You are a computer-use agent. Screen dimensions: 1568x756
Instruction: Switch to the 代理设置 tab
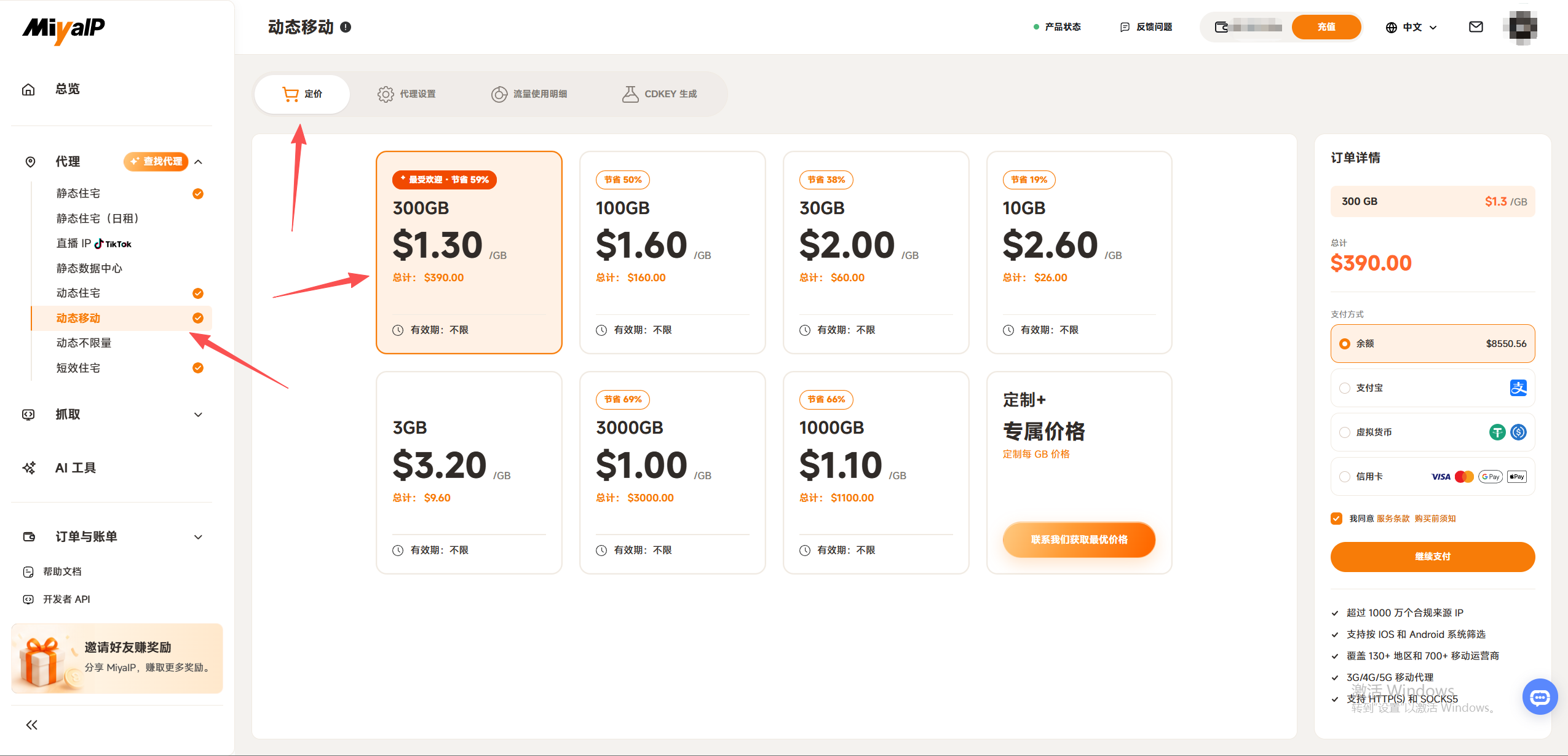(406, 94)
